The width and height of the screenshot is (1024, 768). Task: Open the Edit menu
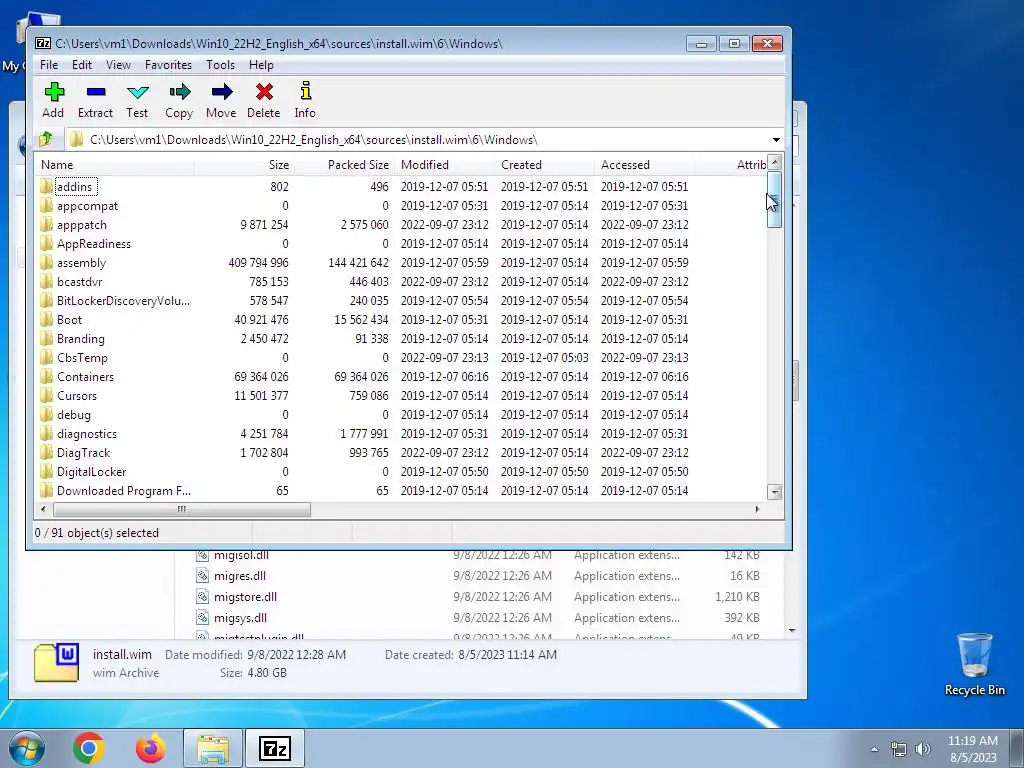pyautogui.click(x=82, y=65)
